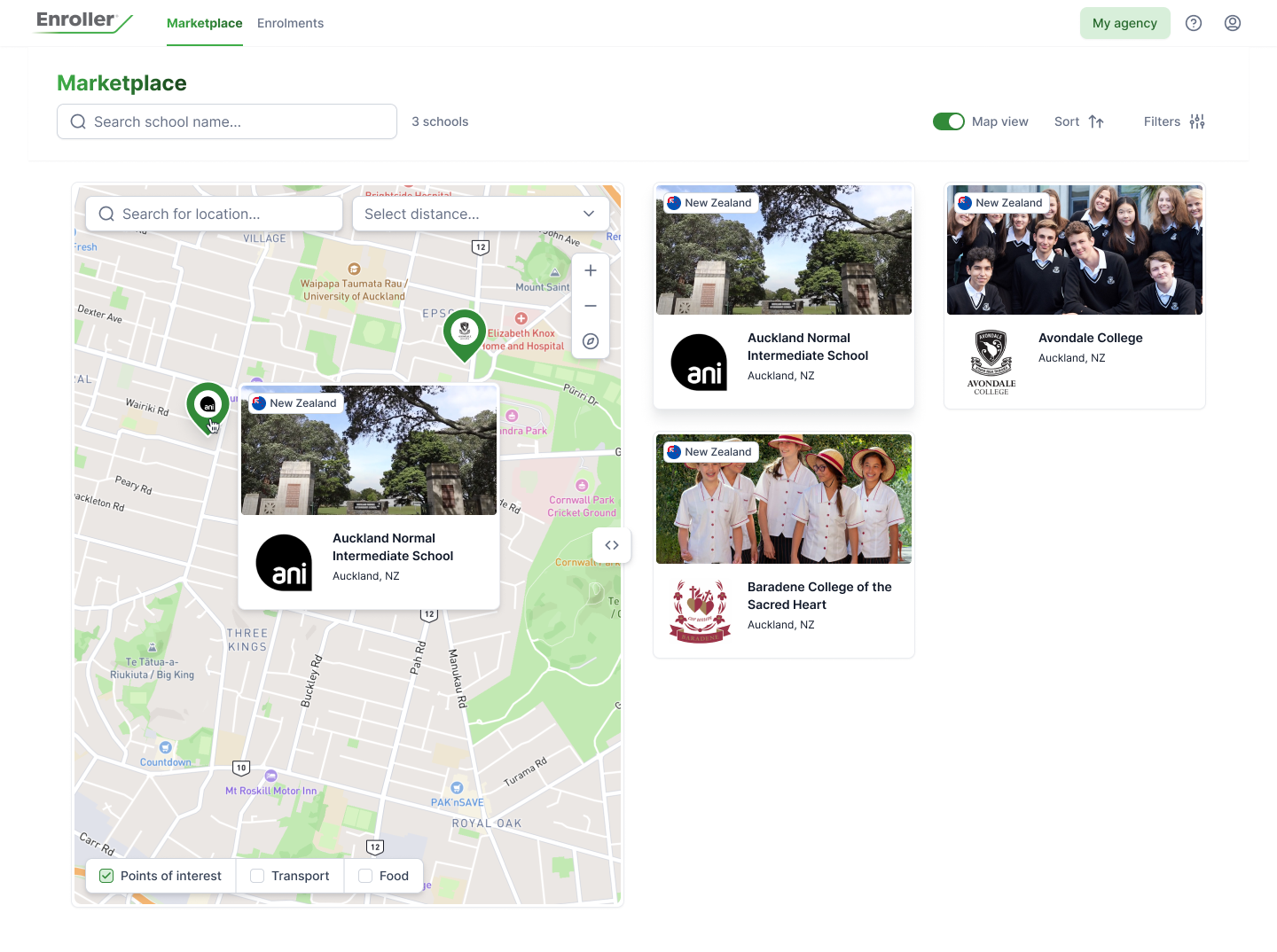Enable the Food checkbox
This screenshot has height=952, width=1277.
point(365,876)
